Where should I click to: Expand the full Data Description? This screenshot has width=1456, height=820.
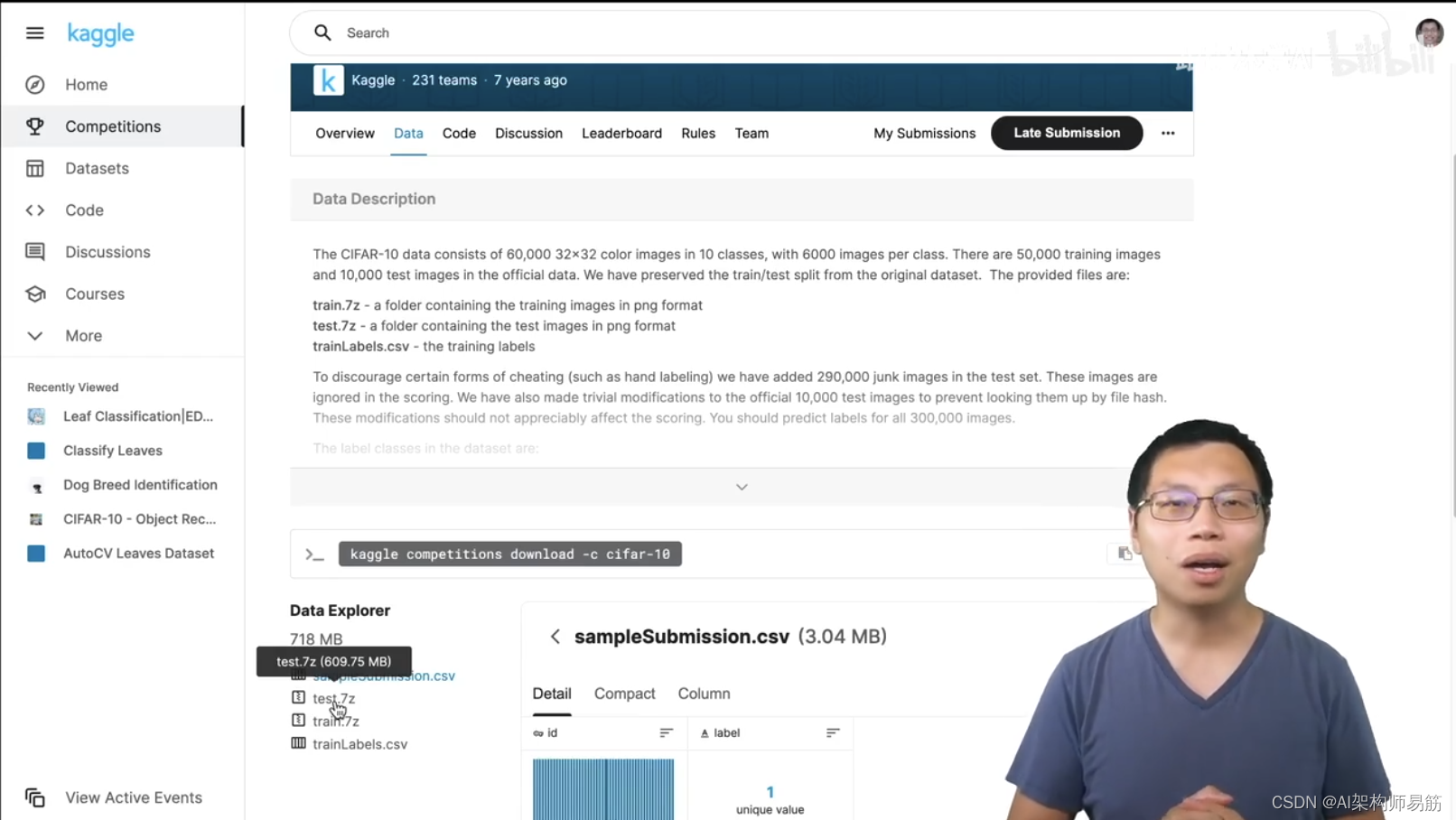(742, 487)
